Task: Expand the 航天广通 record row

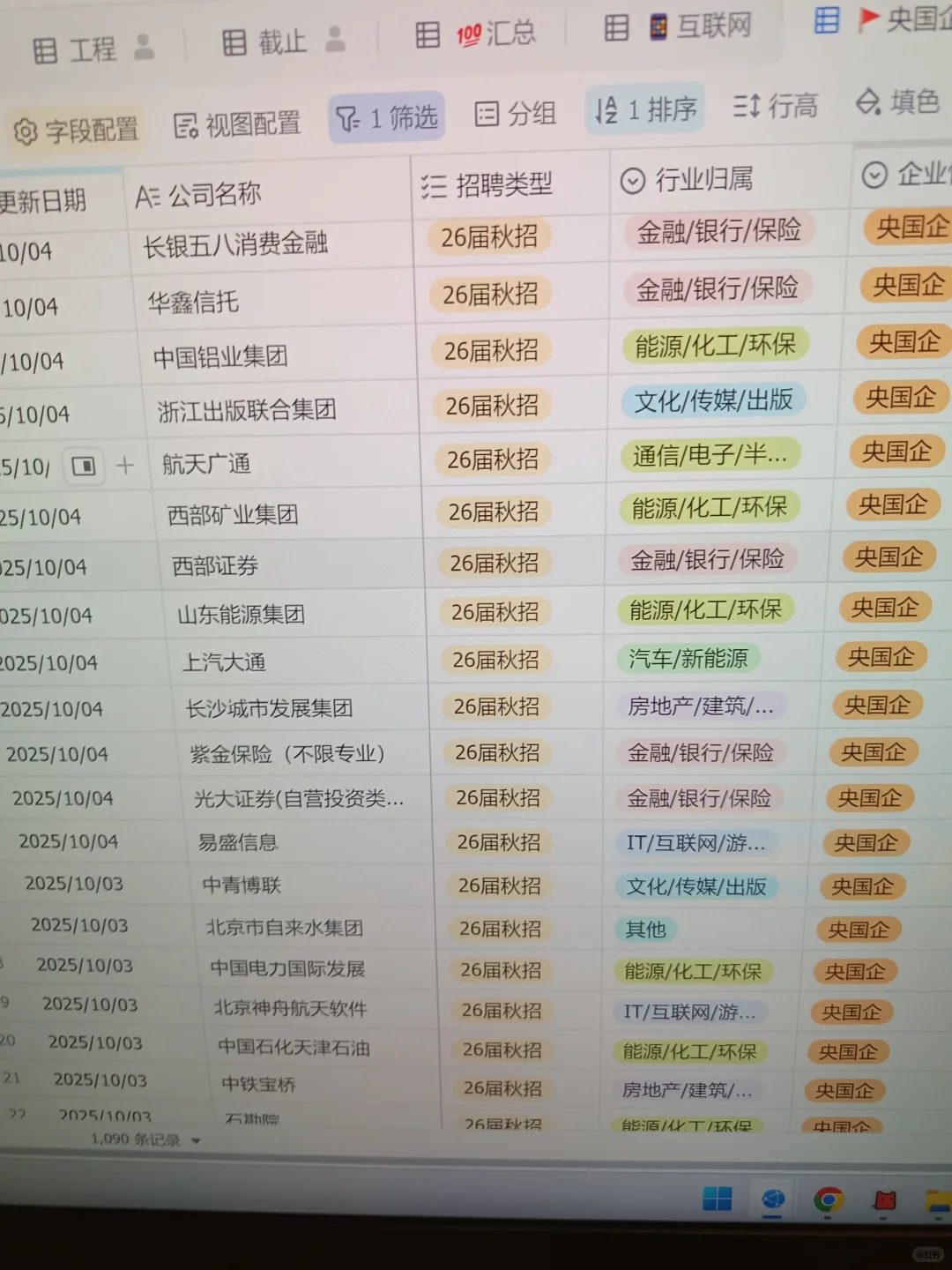Action: 85,466
